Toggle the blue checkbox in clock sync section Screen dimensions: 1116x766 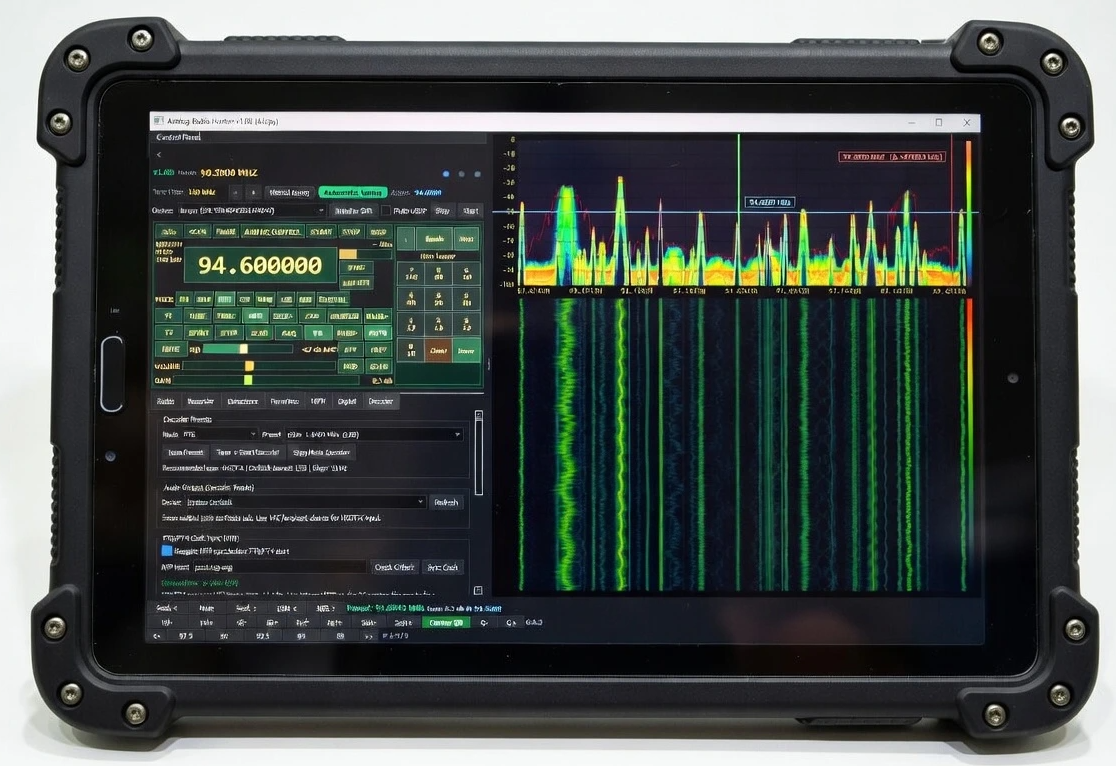click(x=167, y=550)
